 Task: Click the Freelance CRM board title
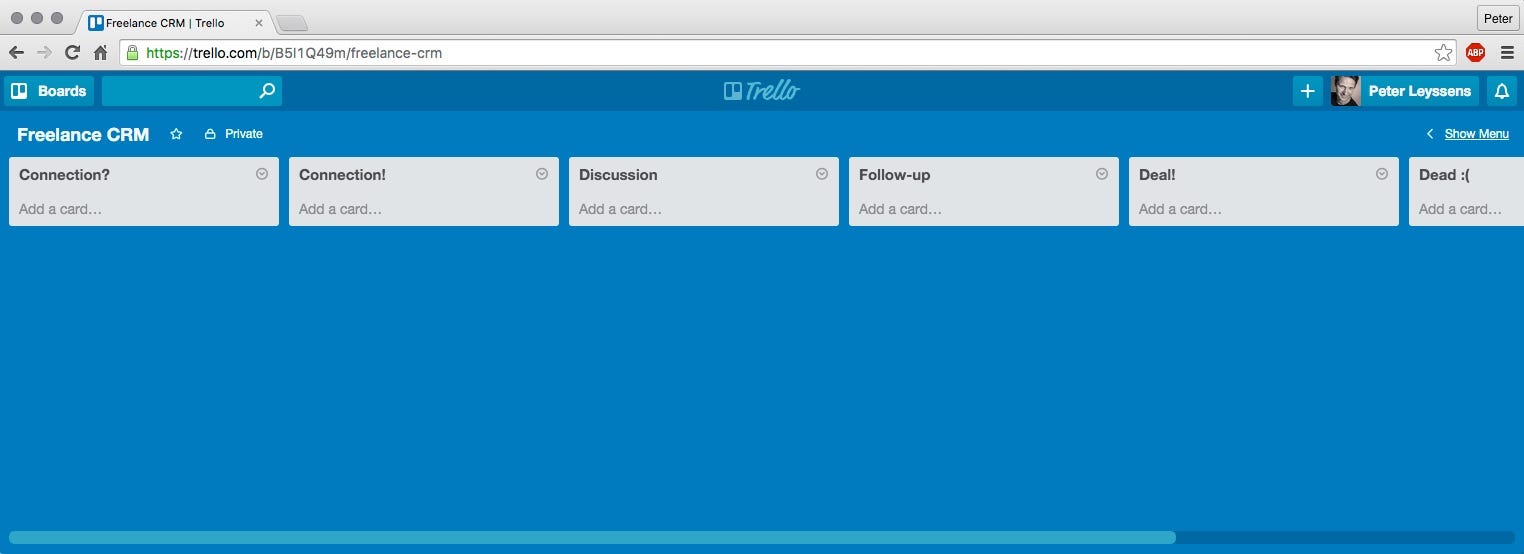click(x=83, y=134)
